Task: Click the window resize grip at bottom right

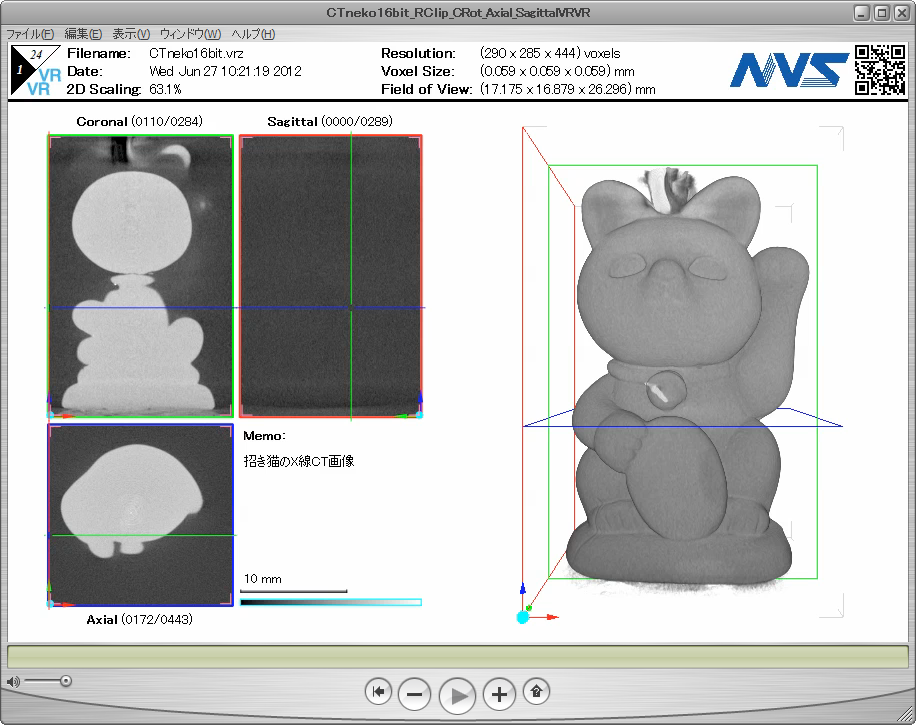Action: point(907,715)
